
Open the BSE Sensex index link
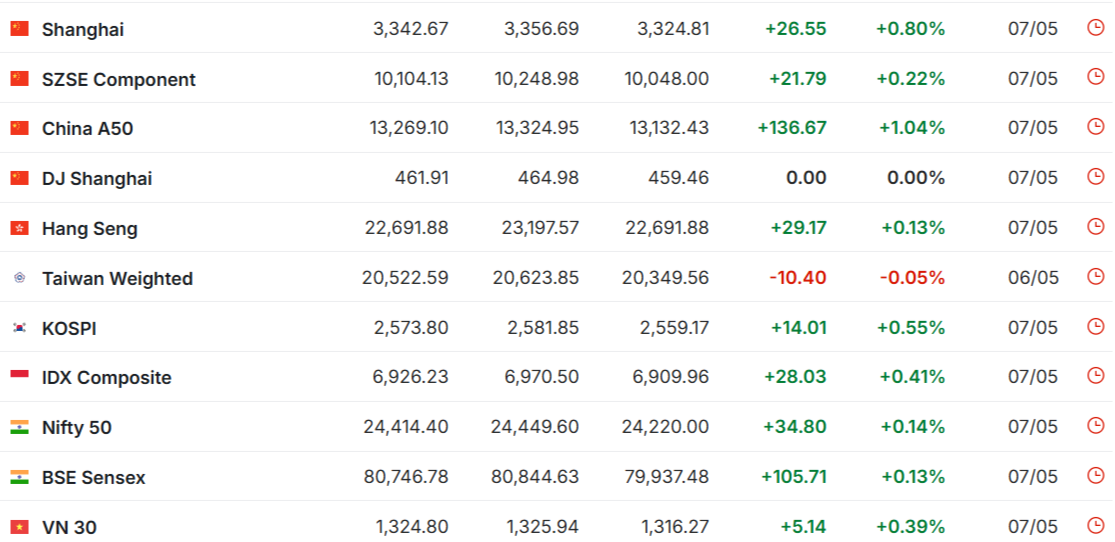pyautogui.click(x=94, y=477)
